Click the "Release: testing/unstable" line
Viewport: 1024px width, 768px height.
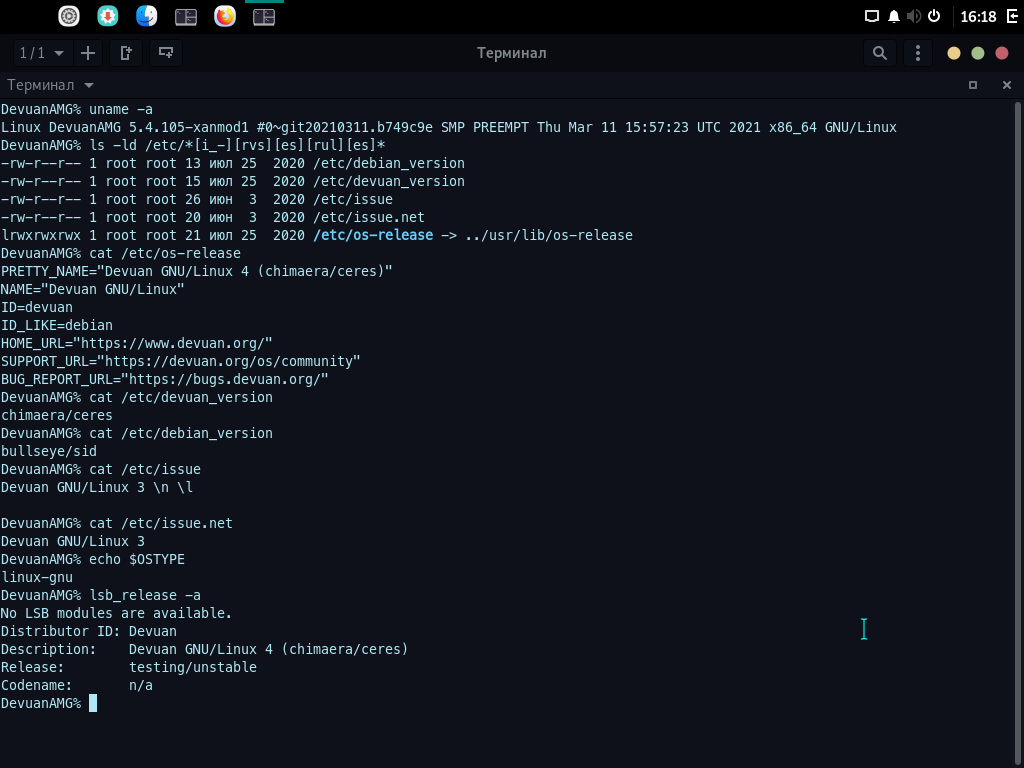(129, 667)
